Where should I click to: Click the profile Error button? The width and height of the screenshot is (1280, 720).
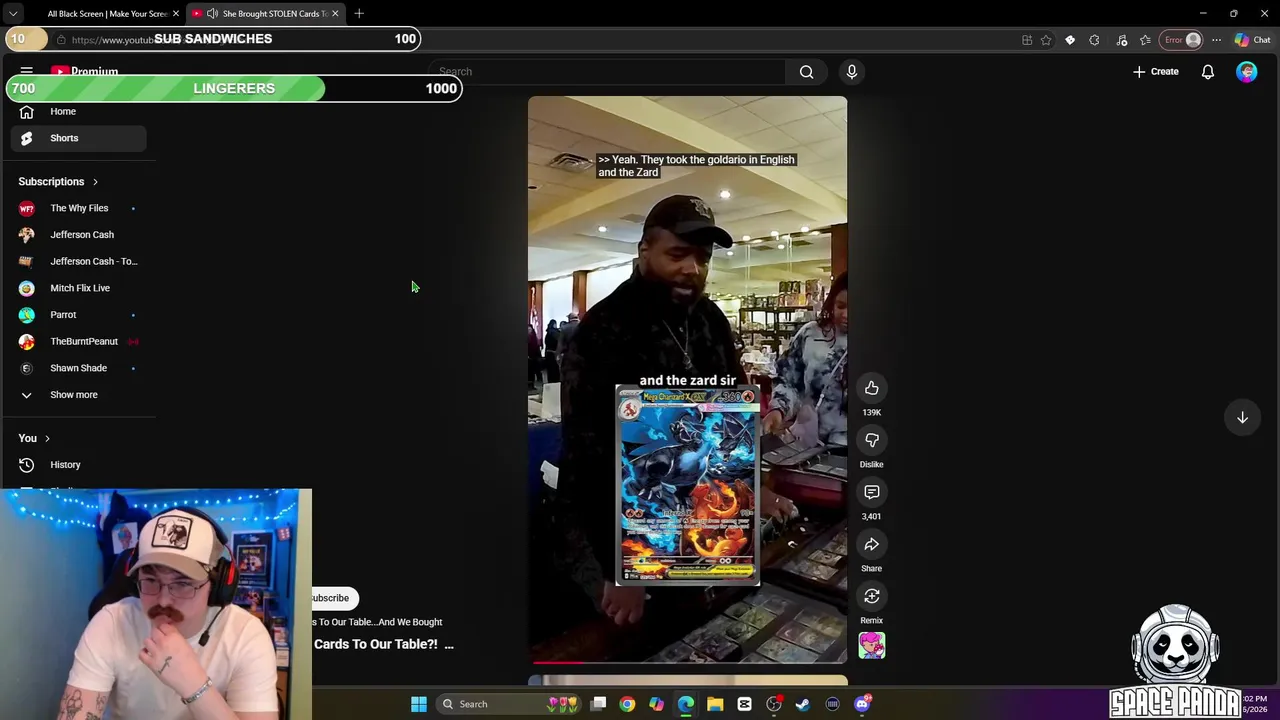[1181, 40]
